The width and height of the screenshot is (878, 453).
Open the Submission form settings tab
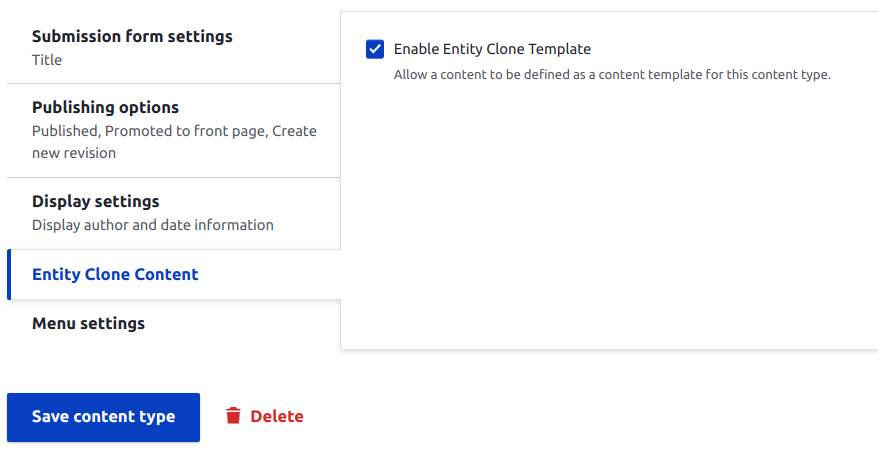tap(132, 37)
